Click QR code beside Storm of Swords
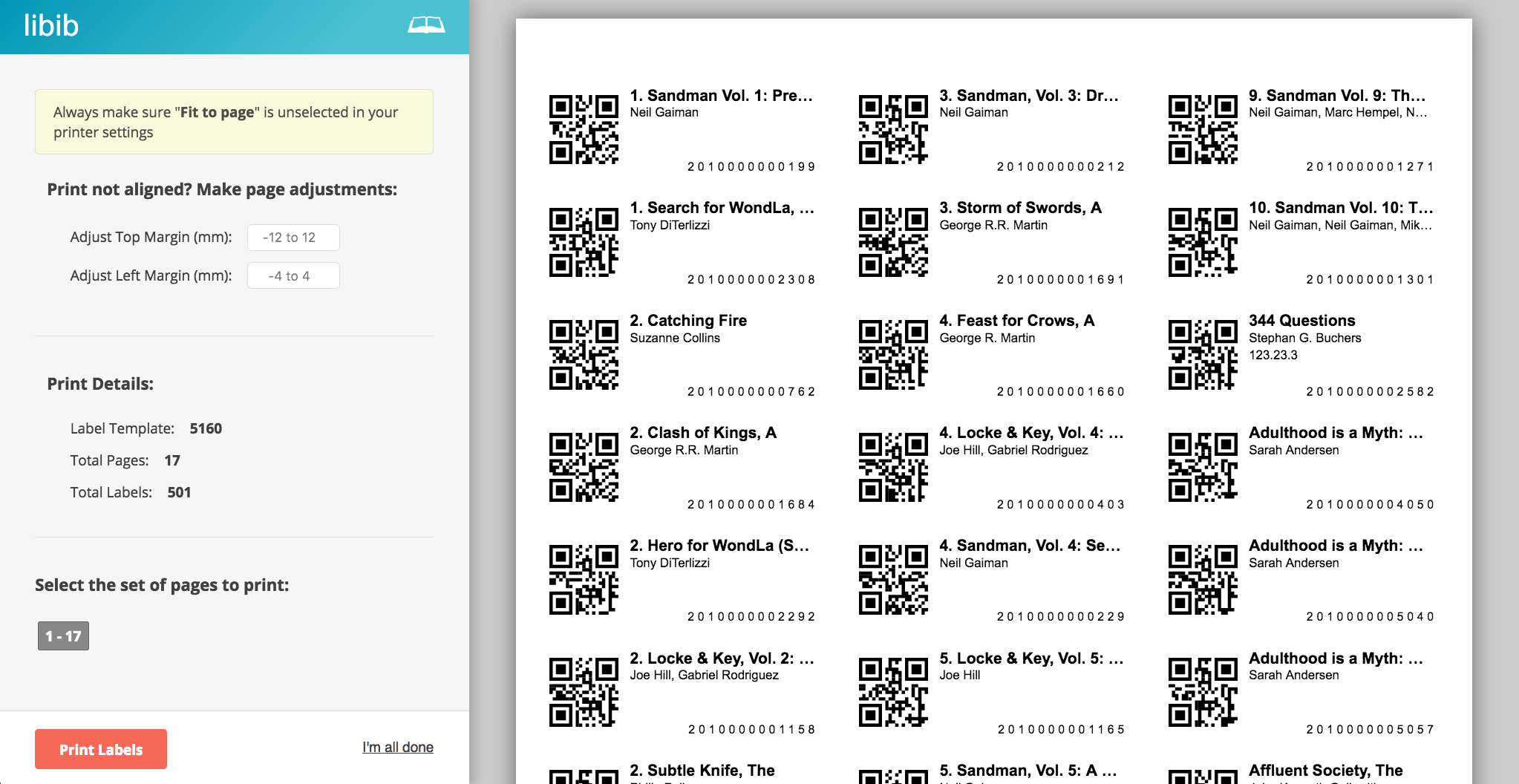This screenshot has width=1519, height=784. [x=893, y=242]
